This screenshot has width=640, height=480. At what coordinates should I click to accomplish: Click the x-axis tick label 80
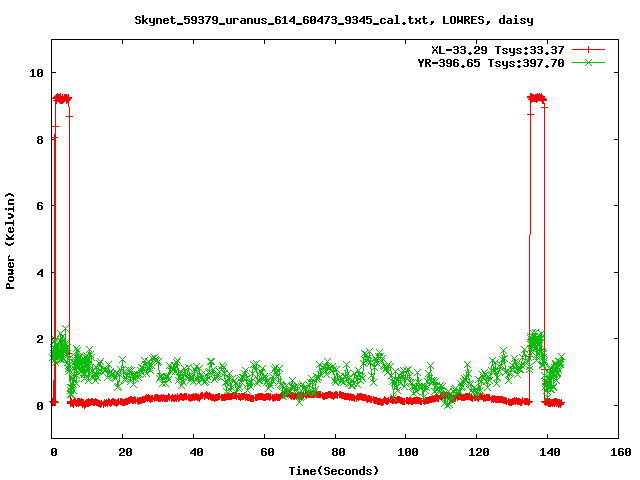point(338,452)
